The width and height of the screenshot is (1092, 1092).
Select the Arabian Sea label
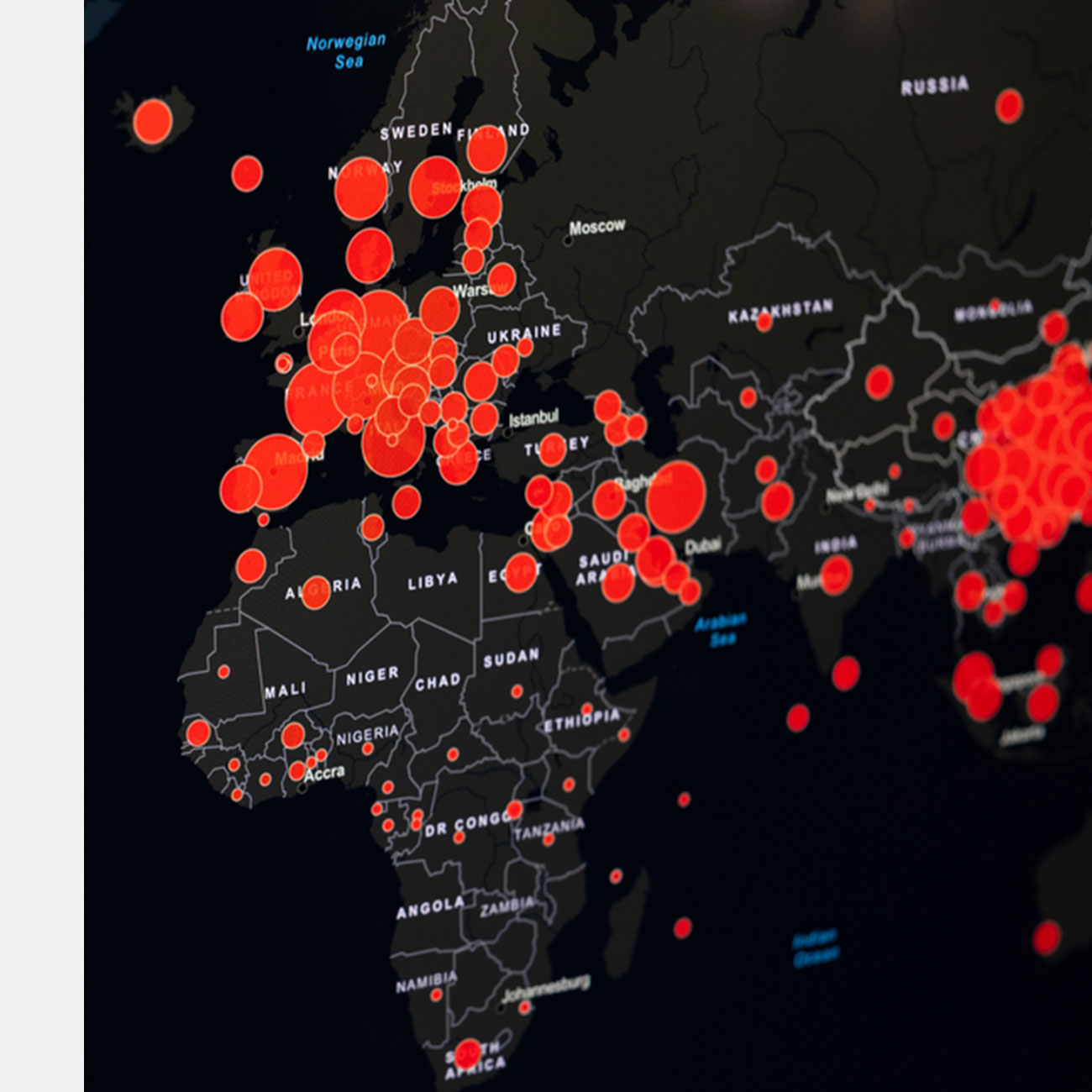721,629
